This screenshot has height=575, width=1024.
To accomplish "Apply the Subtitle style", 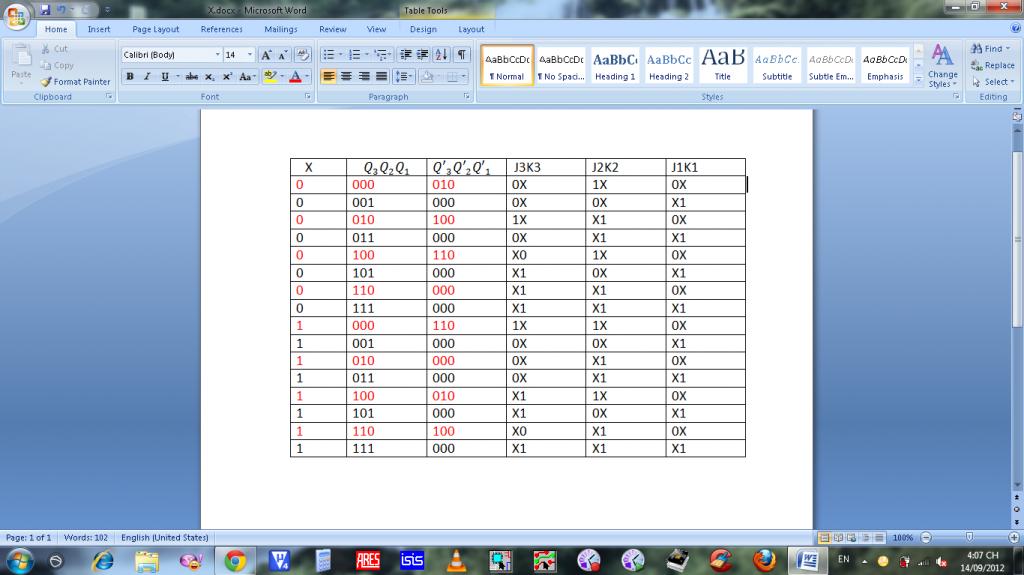I will pos(776,65).
